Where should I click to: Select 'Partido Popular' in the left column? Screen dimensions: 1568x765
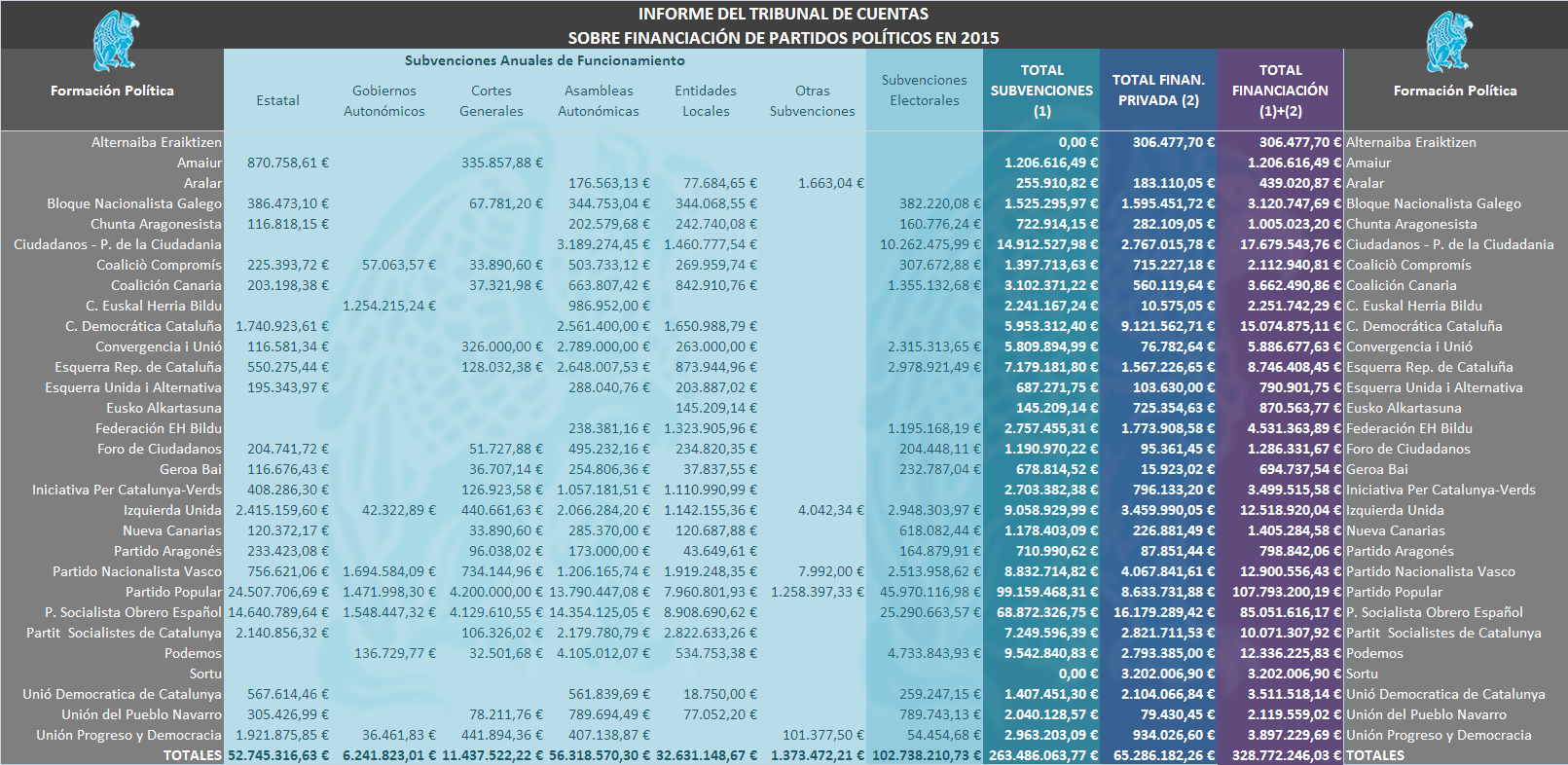click(174, 592)
